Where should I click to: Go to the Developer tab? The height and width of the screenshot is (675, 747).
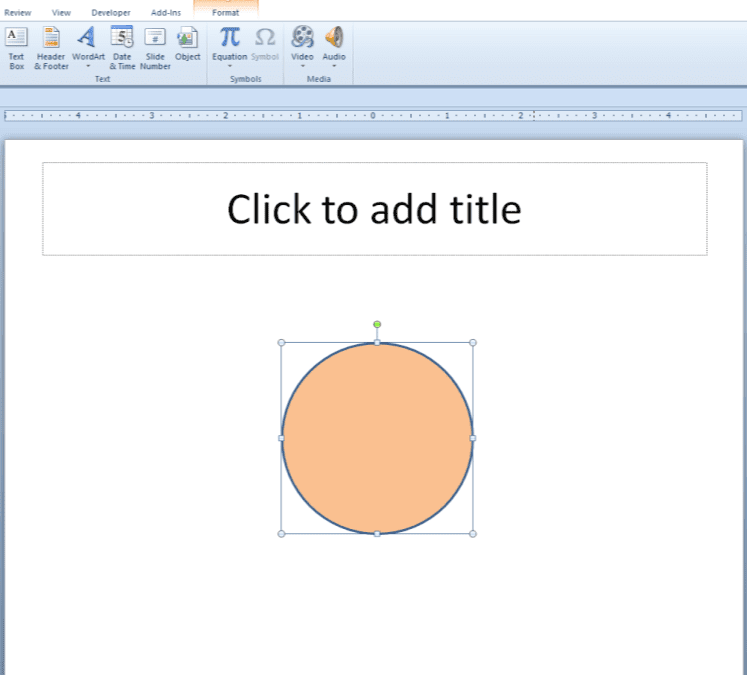(x=111, y=12)
